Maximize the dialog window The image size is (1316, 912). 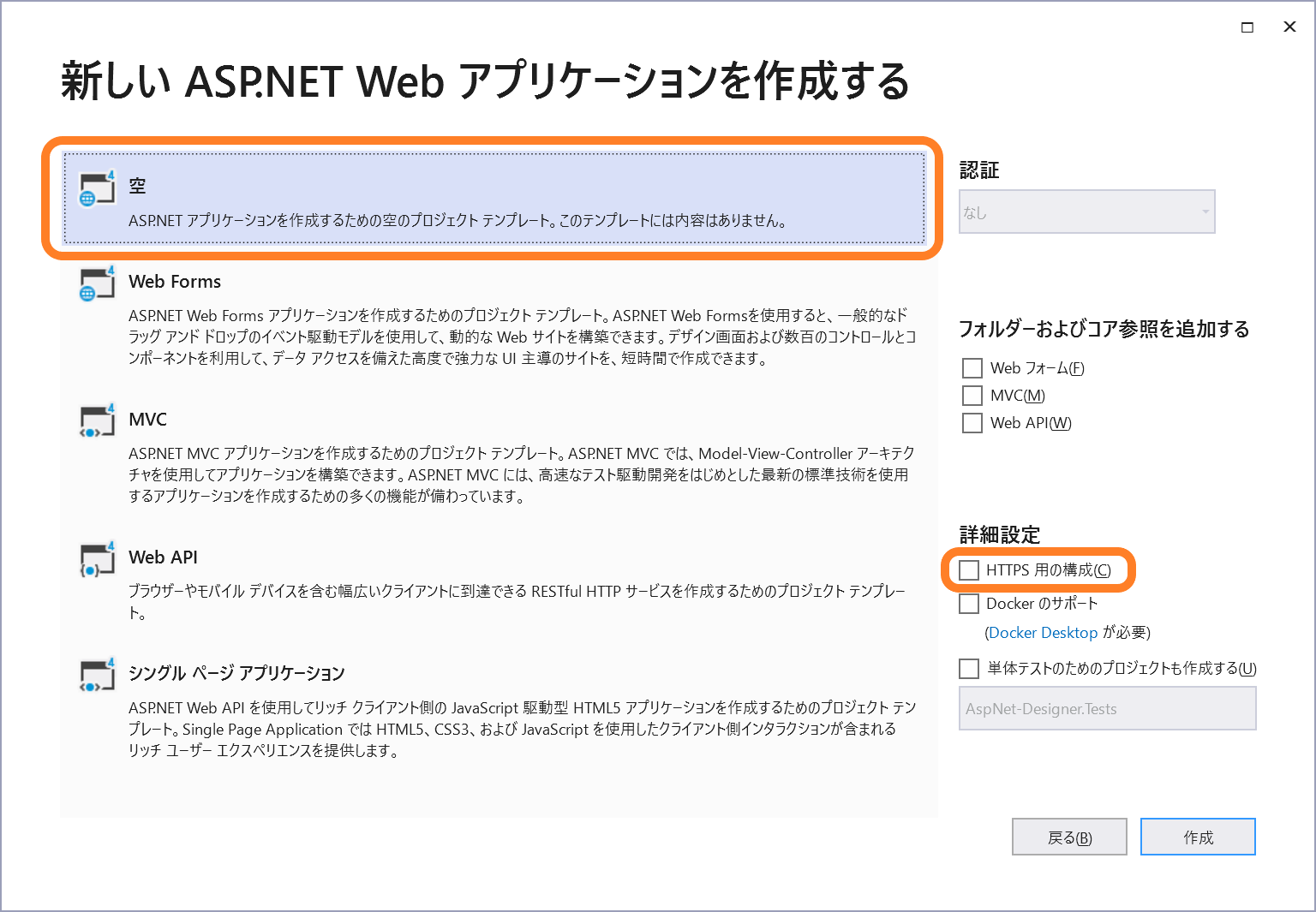point(1247,27)
